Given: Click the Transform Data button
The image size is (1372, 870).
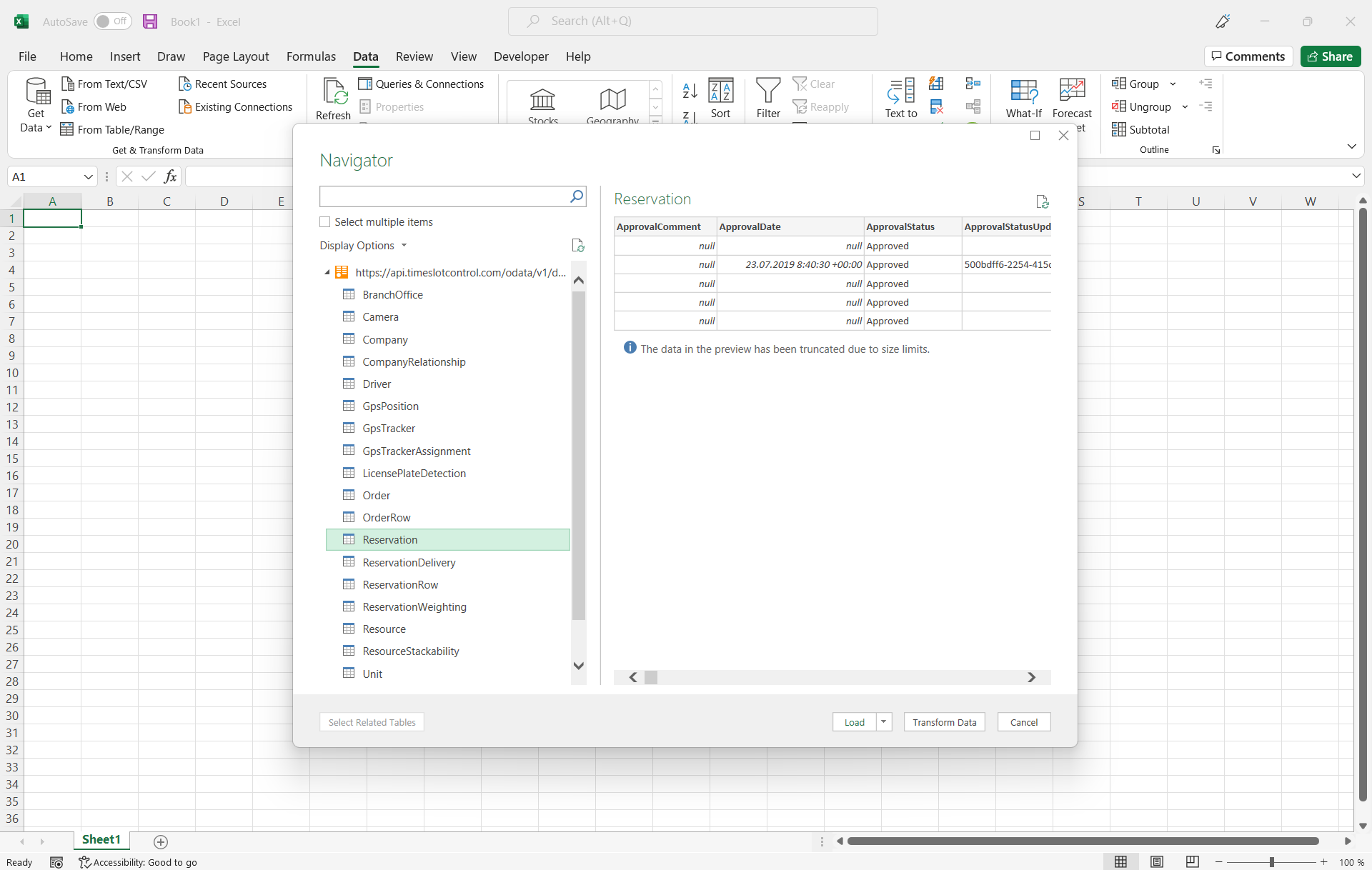Looking at the screenshot, I should point(944,721).
